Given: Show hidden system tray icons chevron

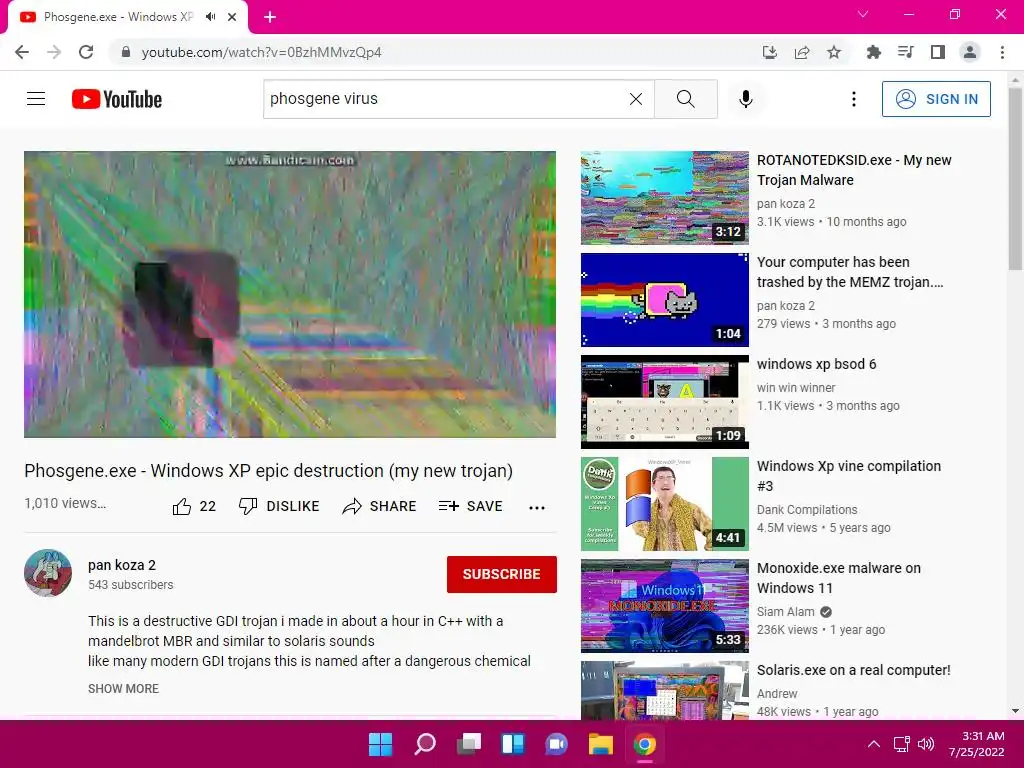Looking at the screenshot, I should pyautogui.click(x=873, y=744).
